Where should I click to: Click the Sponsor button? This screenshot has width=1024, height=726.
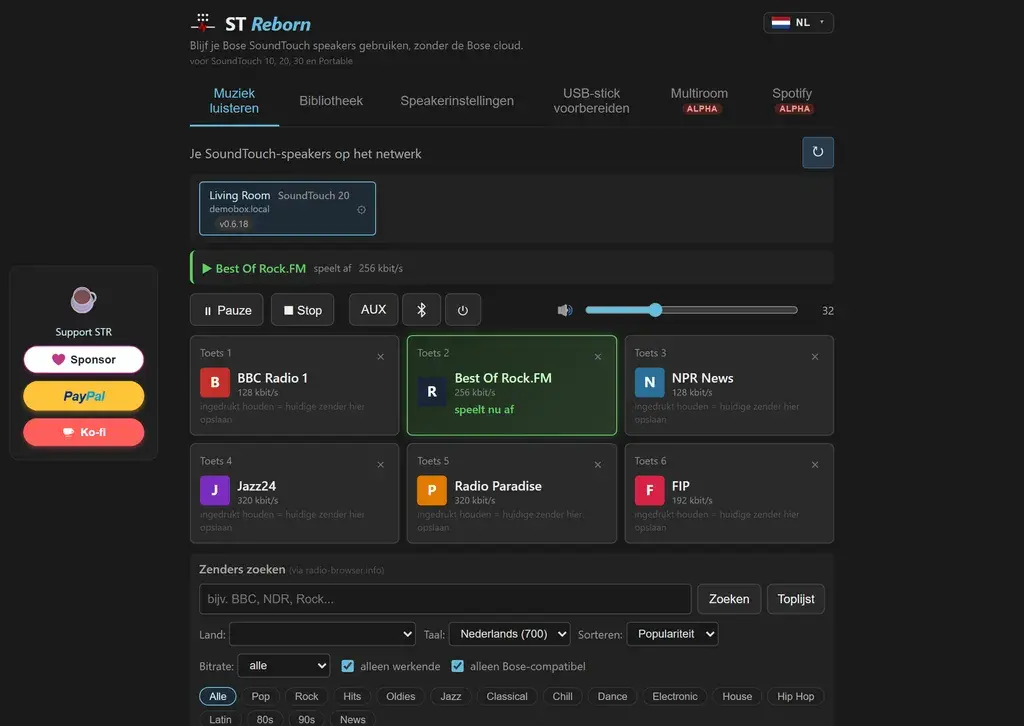click(84, 360)
